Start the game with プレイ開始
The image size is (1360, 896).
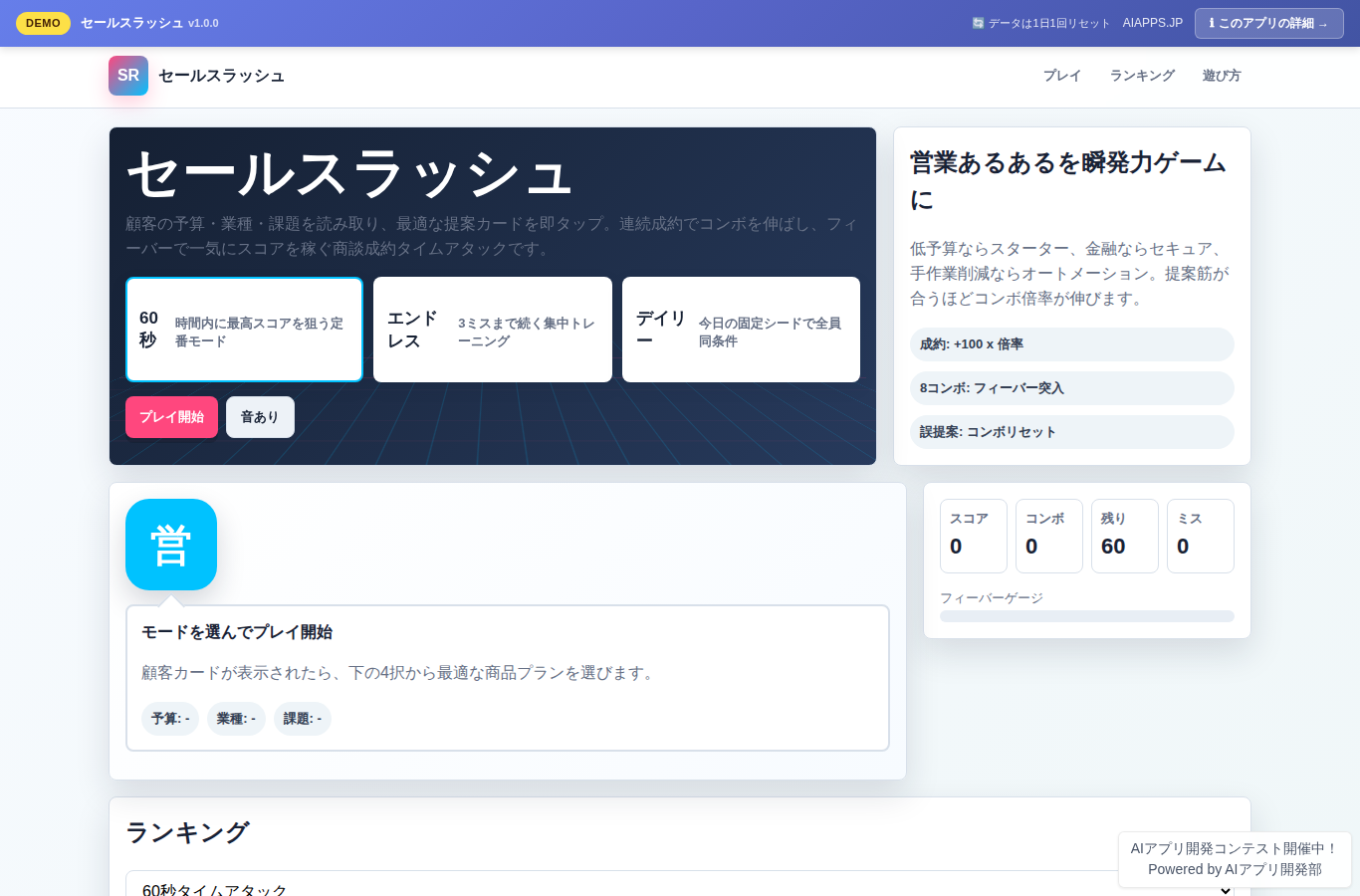click(x=171, y=417)
